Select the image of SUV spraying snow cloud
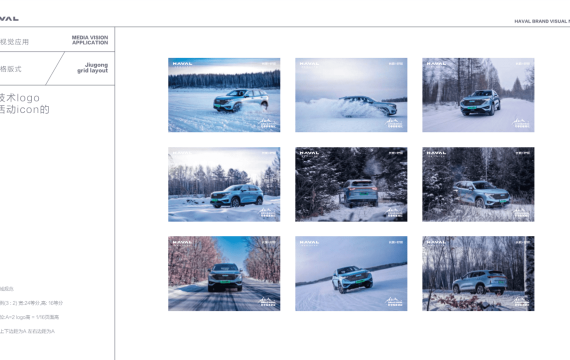This screenshot has width=570, height=360. pyautogui.click(x=351, y=95)
